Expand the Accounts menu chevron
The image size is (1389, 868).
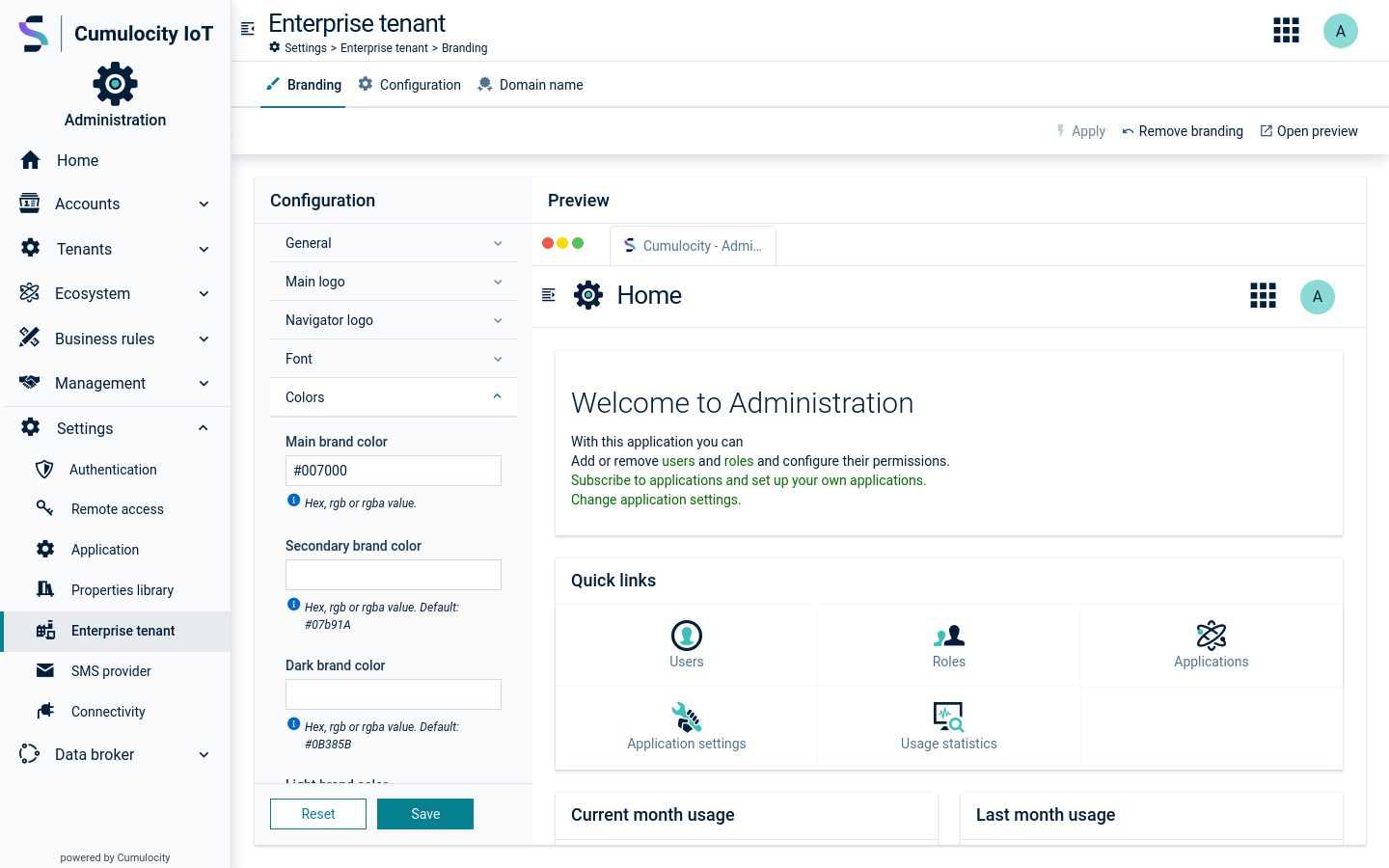tap(204, 204)
